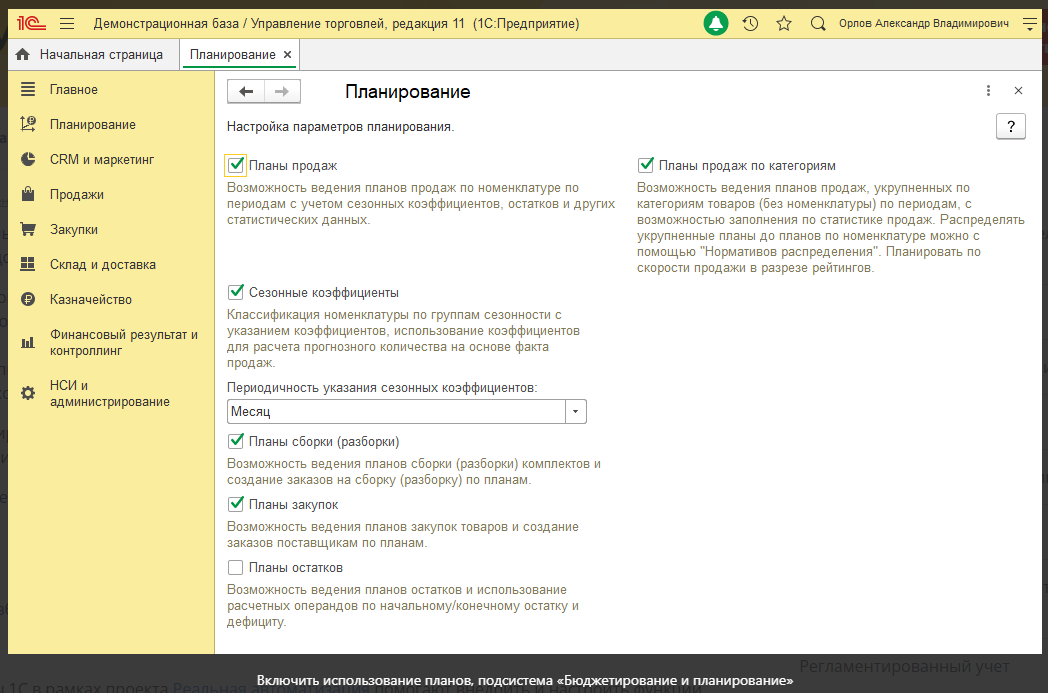Go back with the left arrow
This screenshot has height=693, width=1048.
tap(246, 92)
